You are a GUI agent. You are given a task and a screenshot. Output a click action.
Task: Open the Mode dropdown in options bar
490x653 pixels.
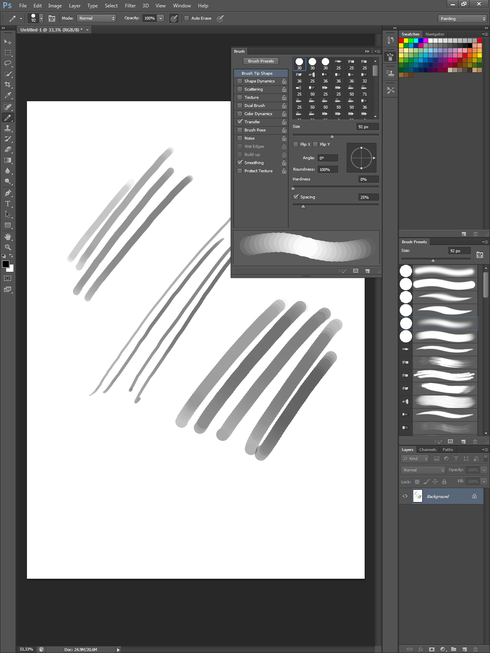tap(97, 18)
